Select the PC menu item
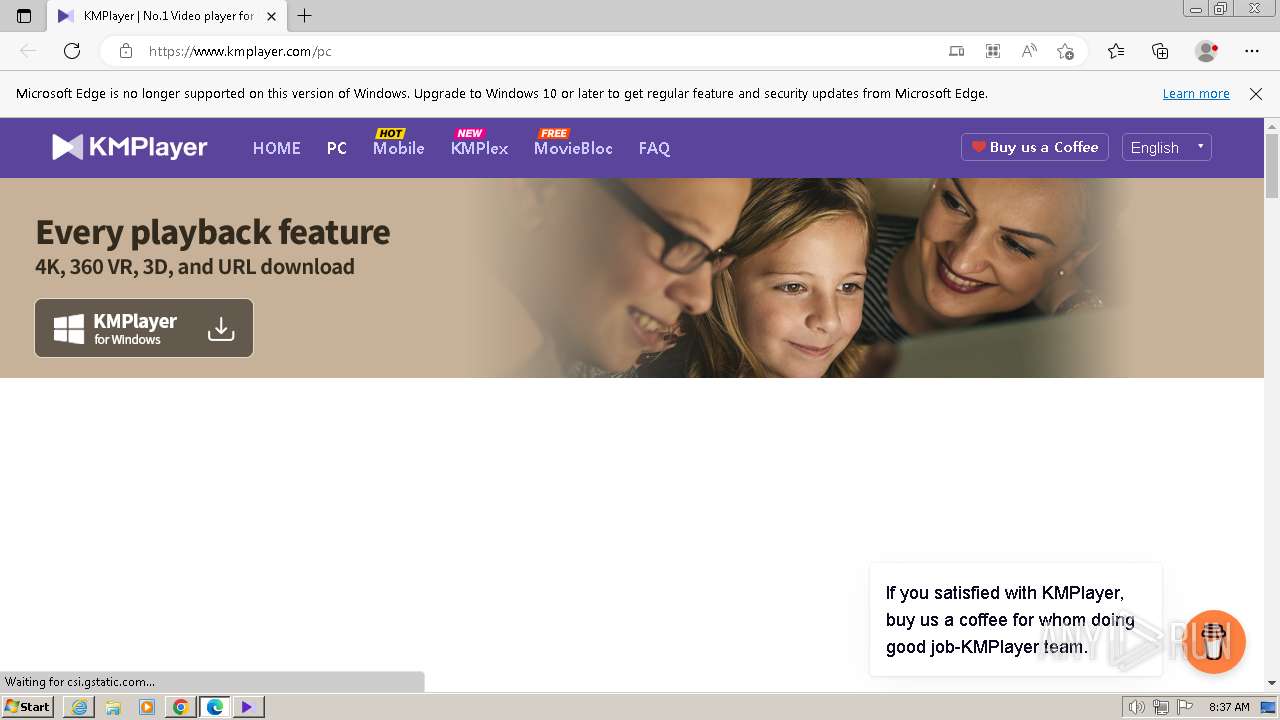The image size is (1280, 720). click(337, 148)
